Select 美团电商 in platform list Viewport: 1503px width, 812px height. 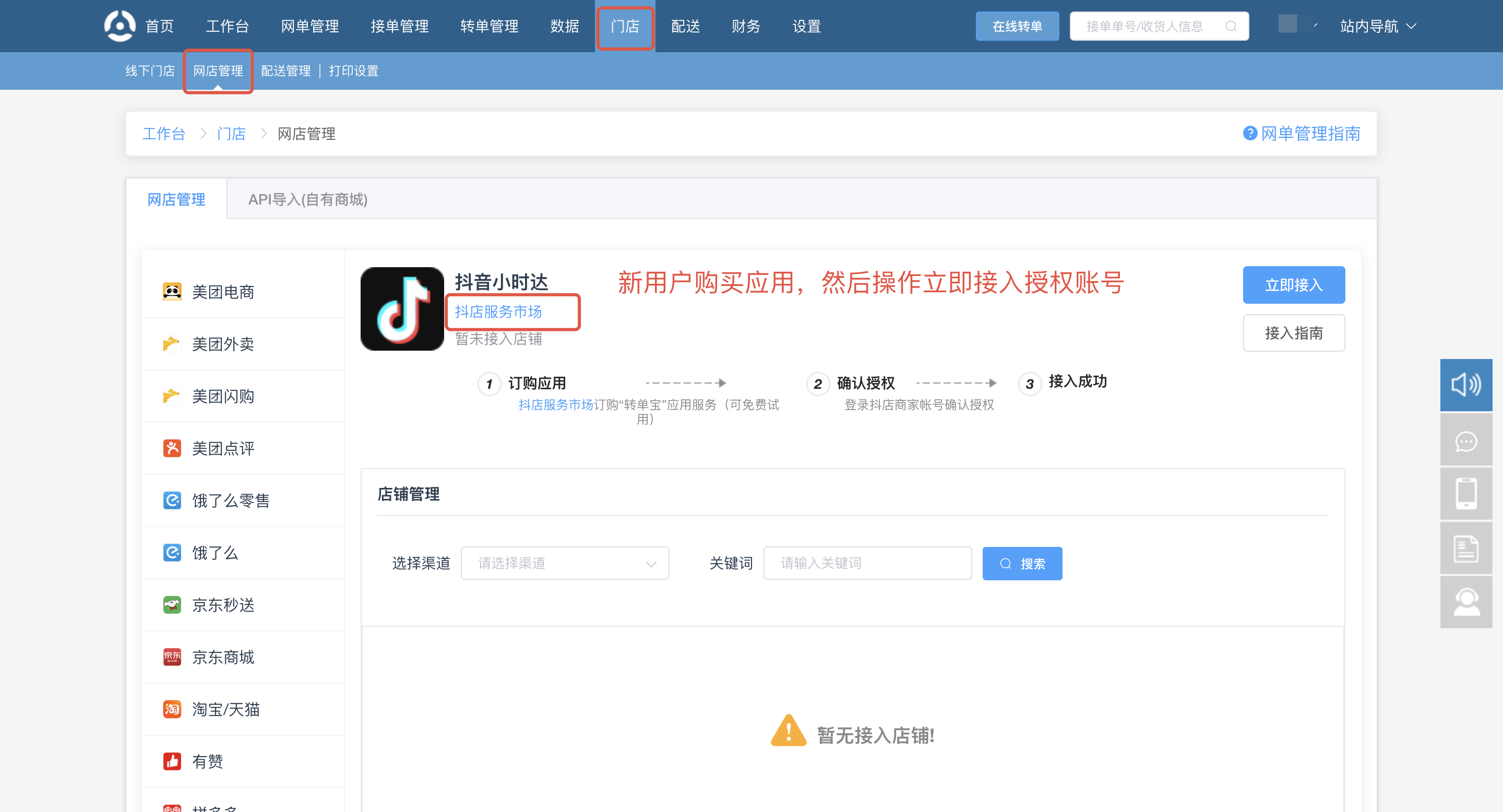click(x=243, y=292)
